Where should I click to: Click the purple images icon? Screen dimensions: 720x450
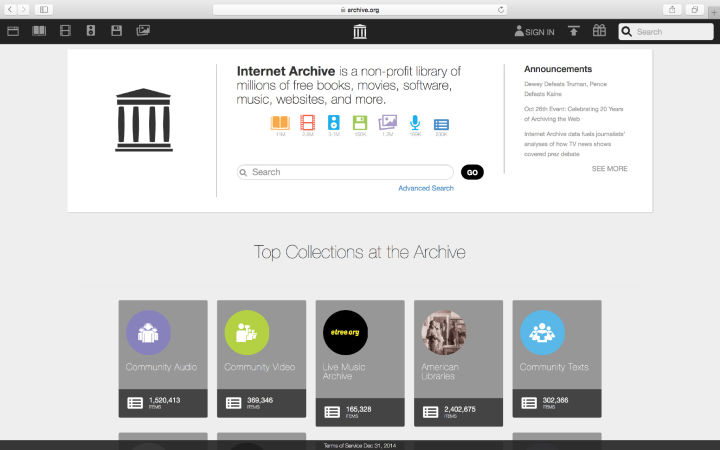point(387,123)
